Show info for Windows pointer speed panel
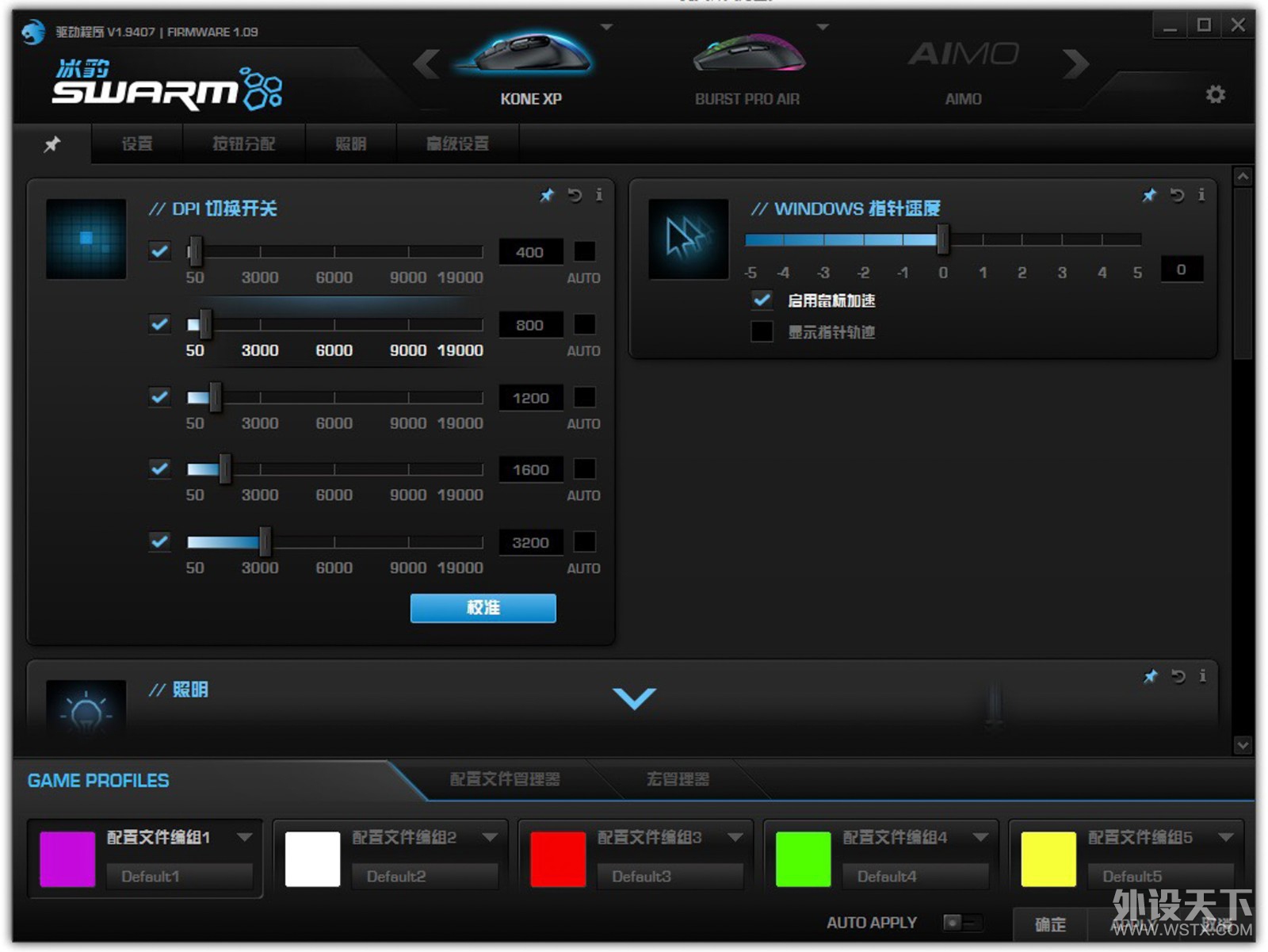The width and height of the screenshot is (1268, 952). click(1201, 195)
